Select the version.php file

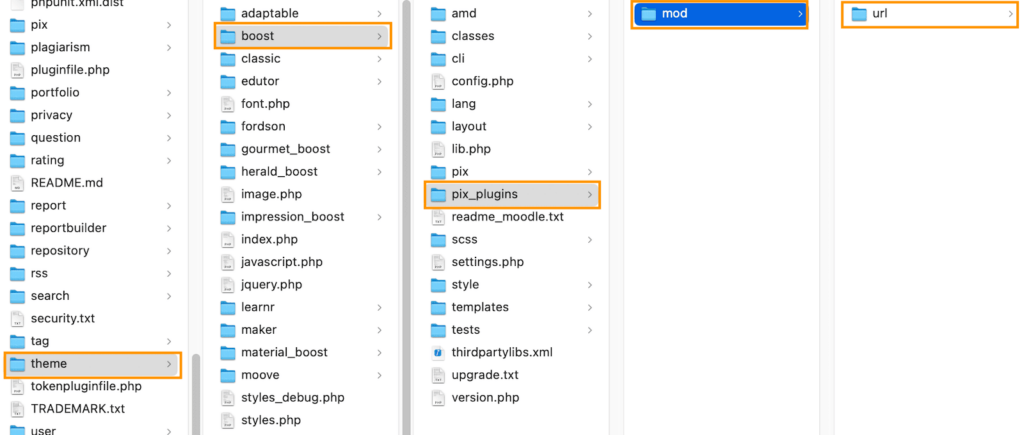[x=485, y=397]
